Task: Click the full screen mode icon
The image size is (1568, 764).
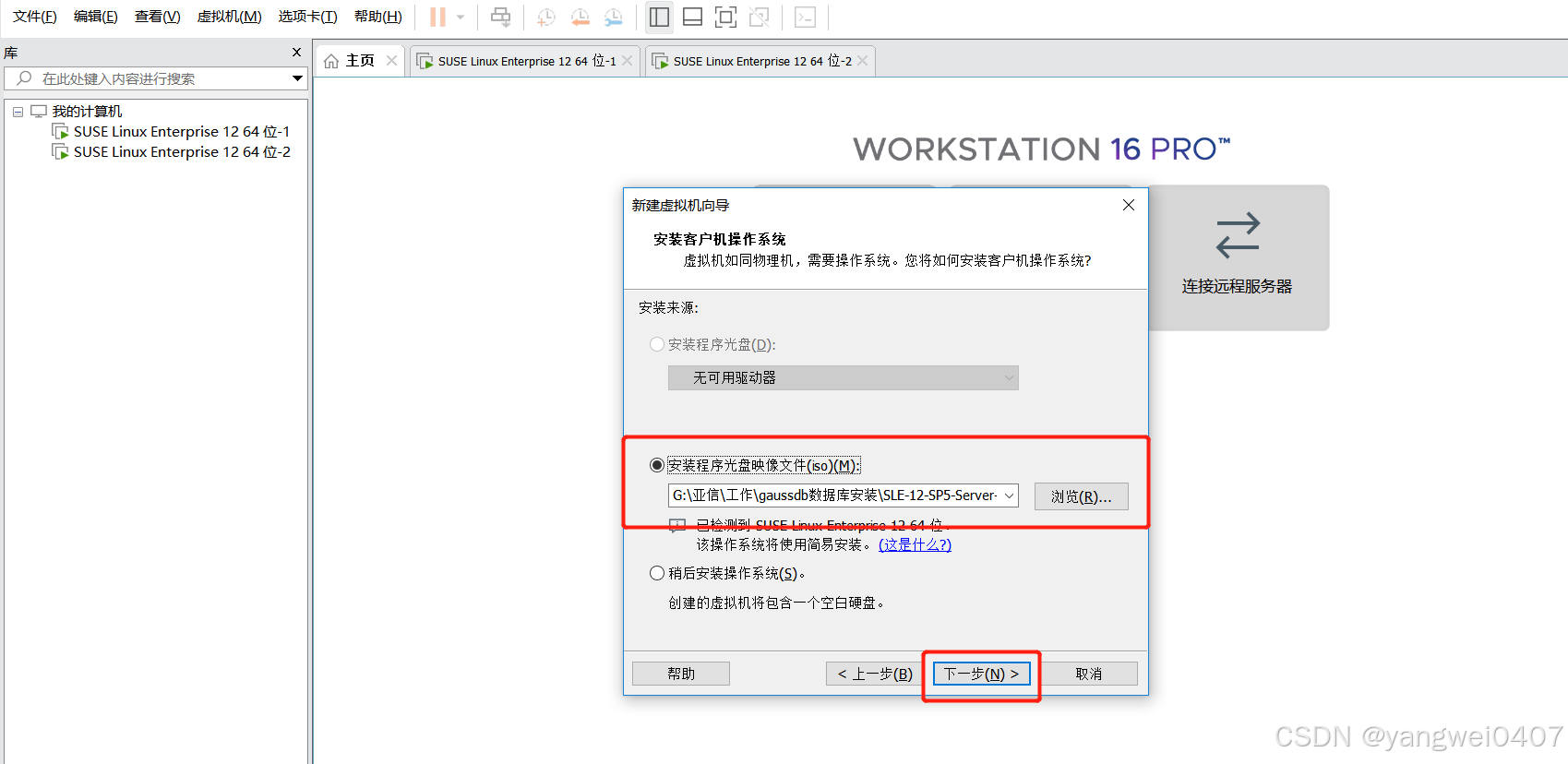Action: (x=726, y=17)
